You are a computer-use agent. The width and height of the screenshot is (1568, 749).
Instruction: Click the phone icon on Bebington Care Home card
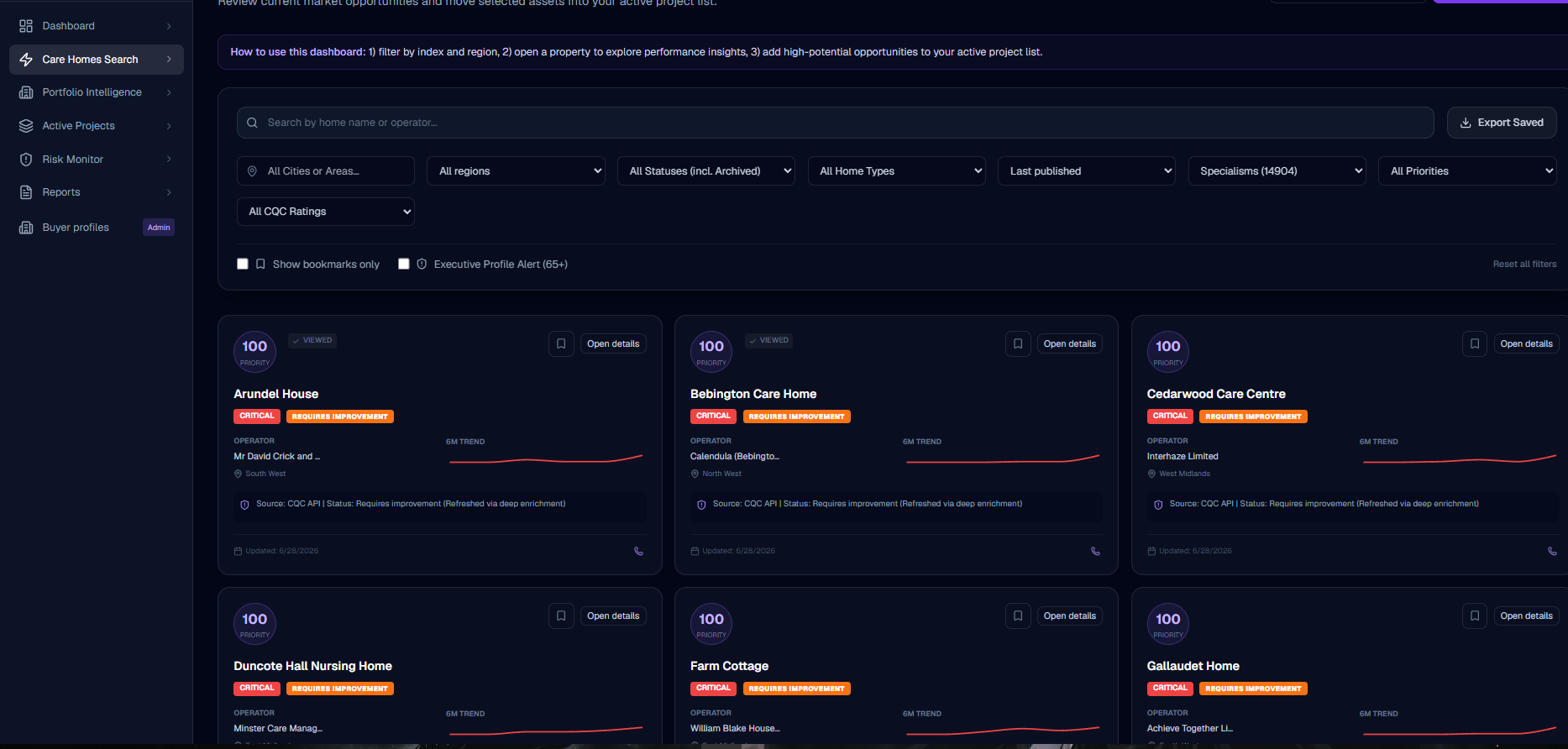pos(1095,552)
